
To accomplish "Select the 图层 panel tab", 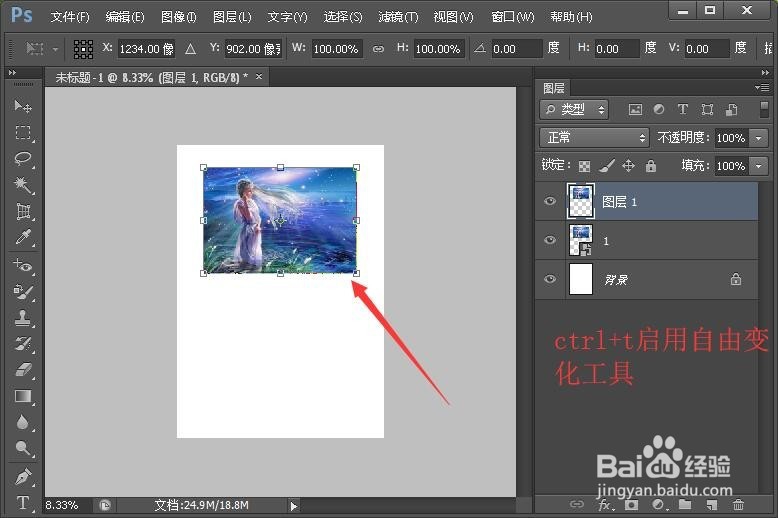I will 554,88.
